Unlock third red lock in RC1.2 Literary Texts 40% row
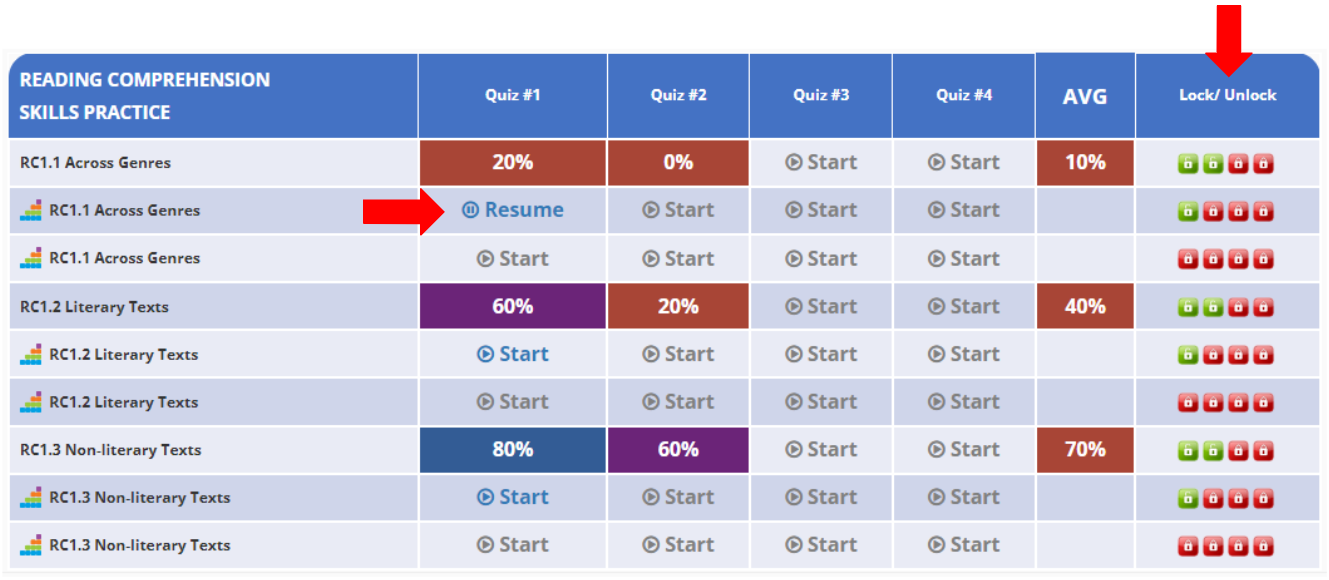1329x580 pixels. pyautogui.click(x=1238, y=307)
